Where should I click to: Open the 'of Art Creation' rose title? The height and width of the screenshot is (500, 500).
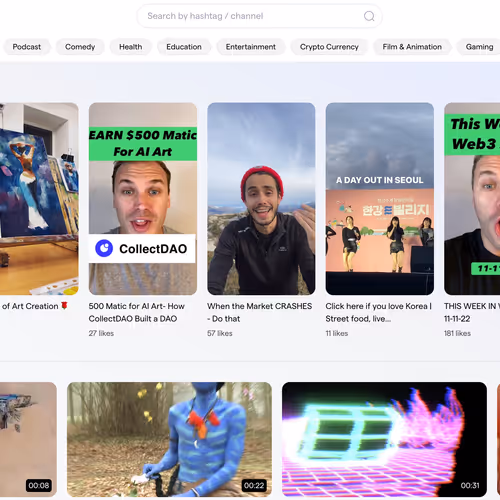34,306
